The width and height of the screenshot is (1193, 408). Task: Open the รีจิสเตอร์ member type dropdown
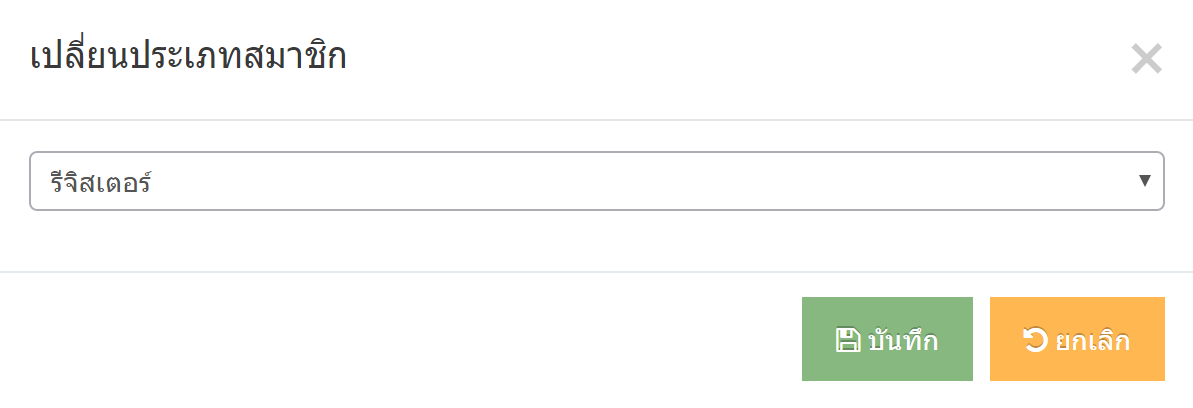pyautogui.click(x=596, y=181)
